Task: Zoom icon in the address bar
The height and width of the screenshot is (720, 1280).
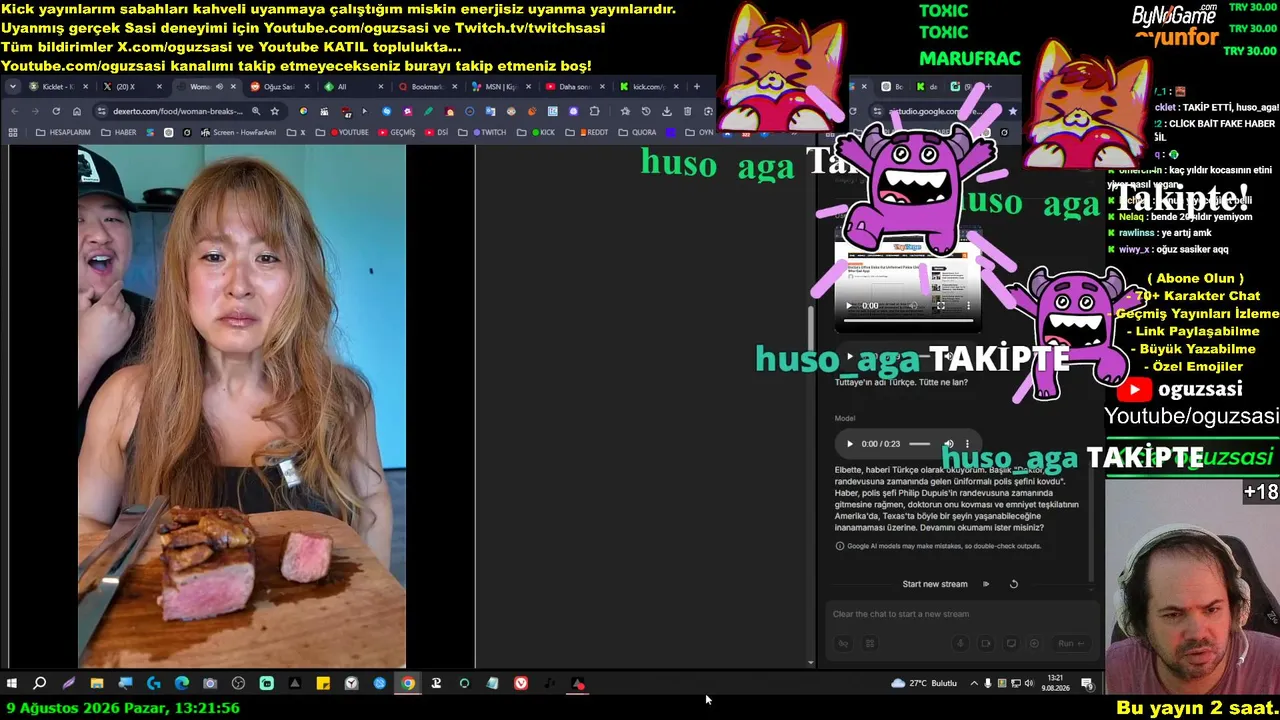Action: 256,111
